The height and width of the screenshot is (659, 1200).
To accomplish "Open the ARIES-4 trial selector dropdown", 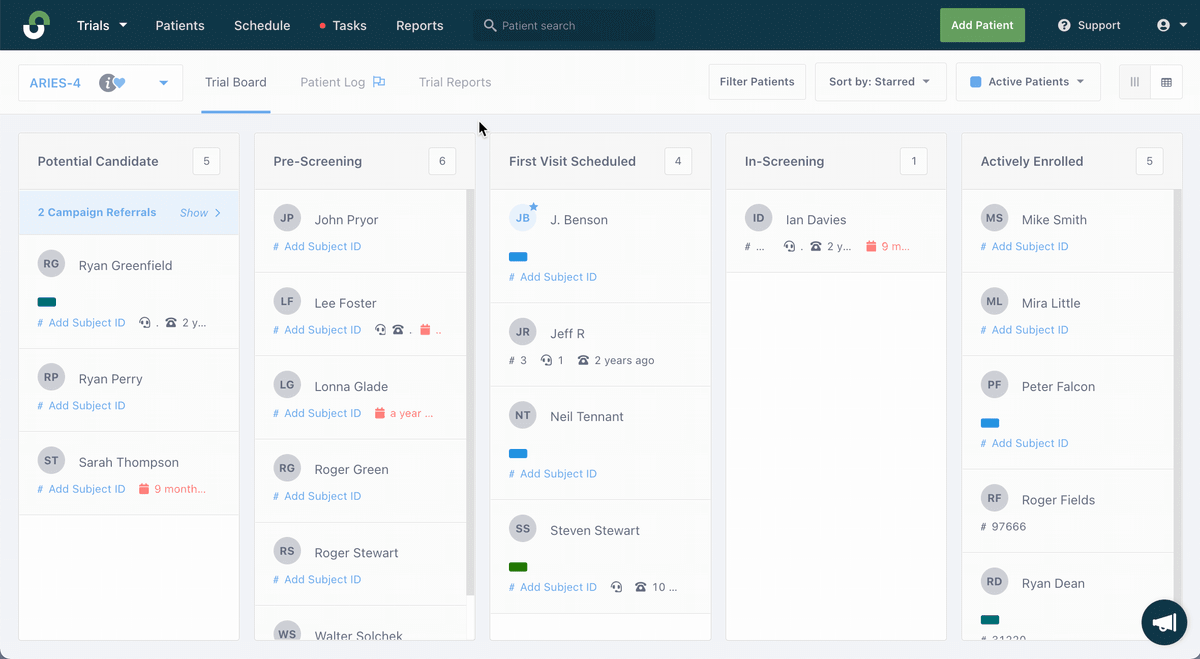I will pos(100,83).
